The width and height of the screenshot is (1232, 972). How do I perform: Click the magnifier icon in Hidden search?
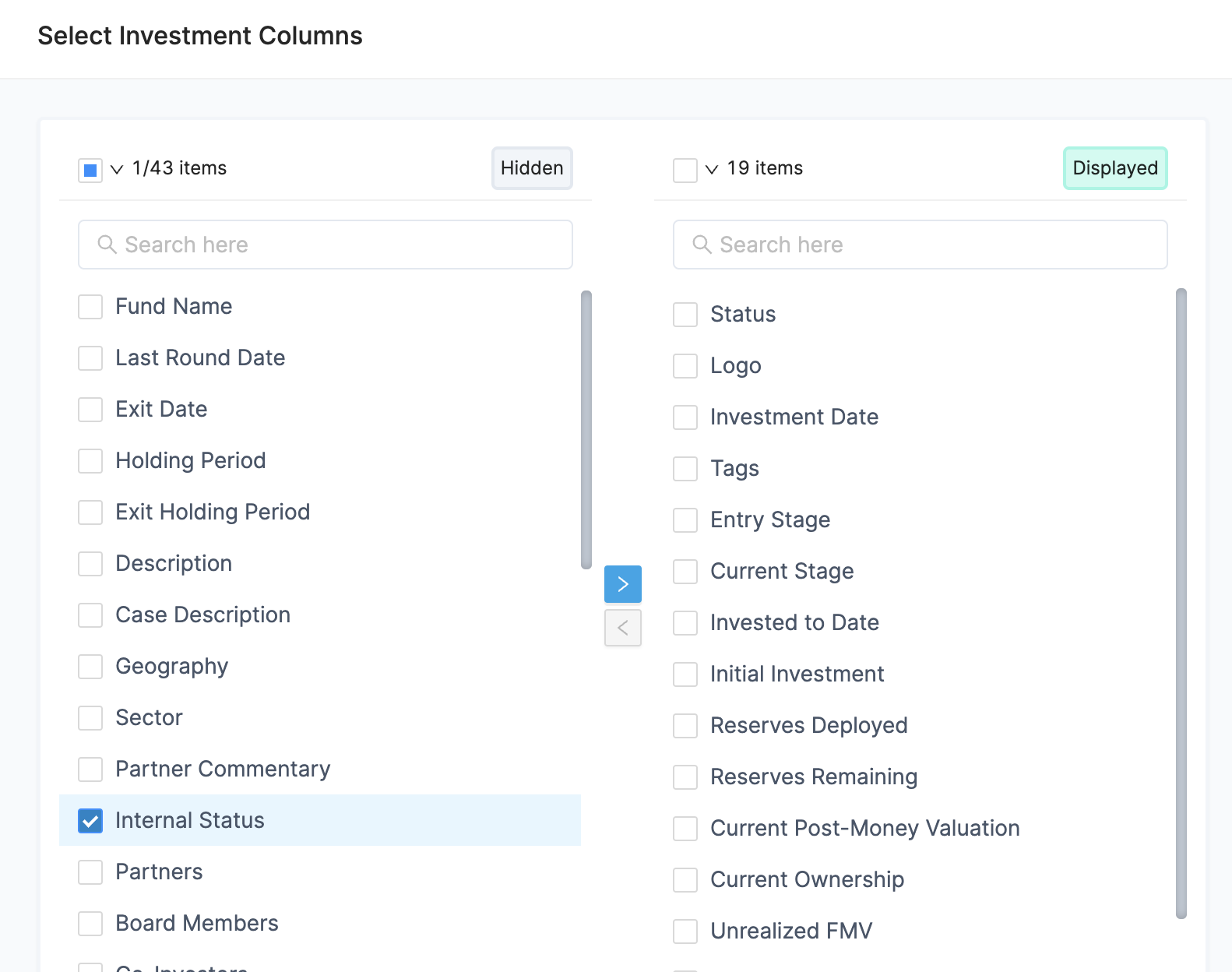107,245
